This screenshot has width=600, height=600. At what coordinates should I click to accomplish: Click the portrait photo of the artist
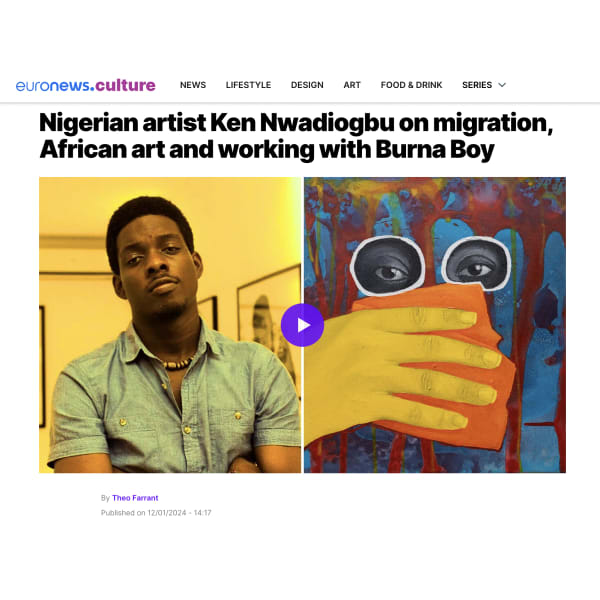(170, 325)
